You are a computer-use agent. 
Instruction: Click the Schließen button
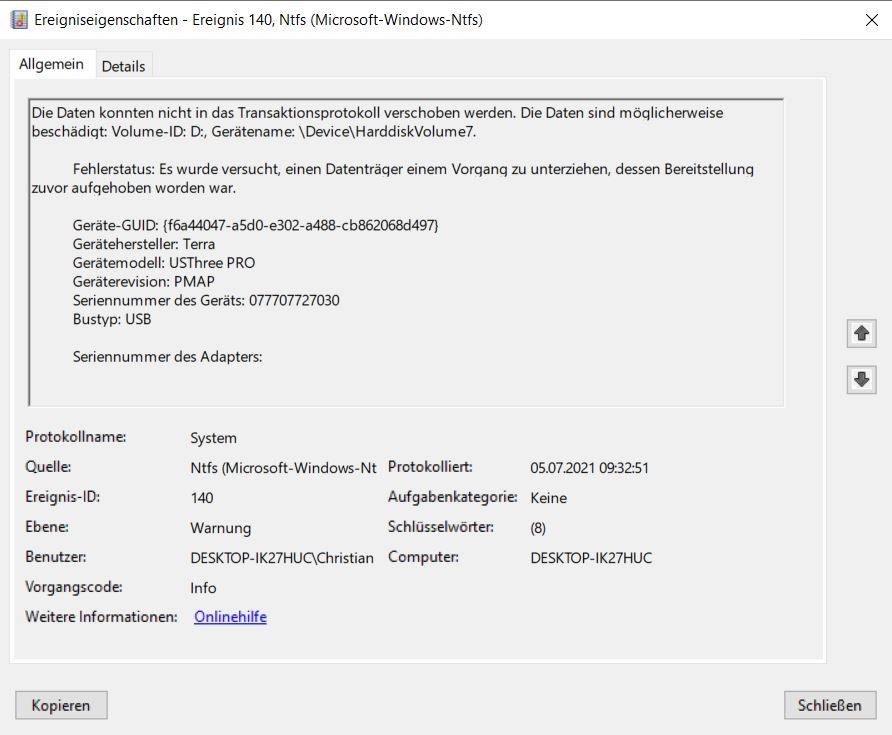click(829, 705)
